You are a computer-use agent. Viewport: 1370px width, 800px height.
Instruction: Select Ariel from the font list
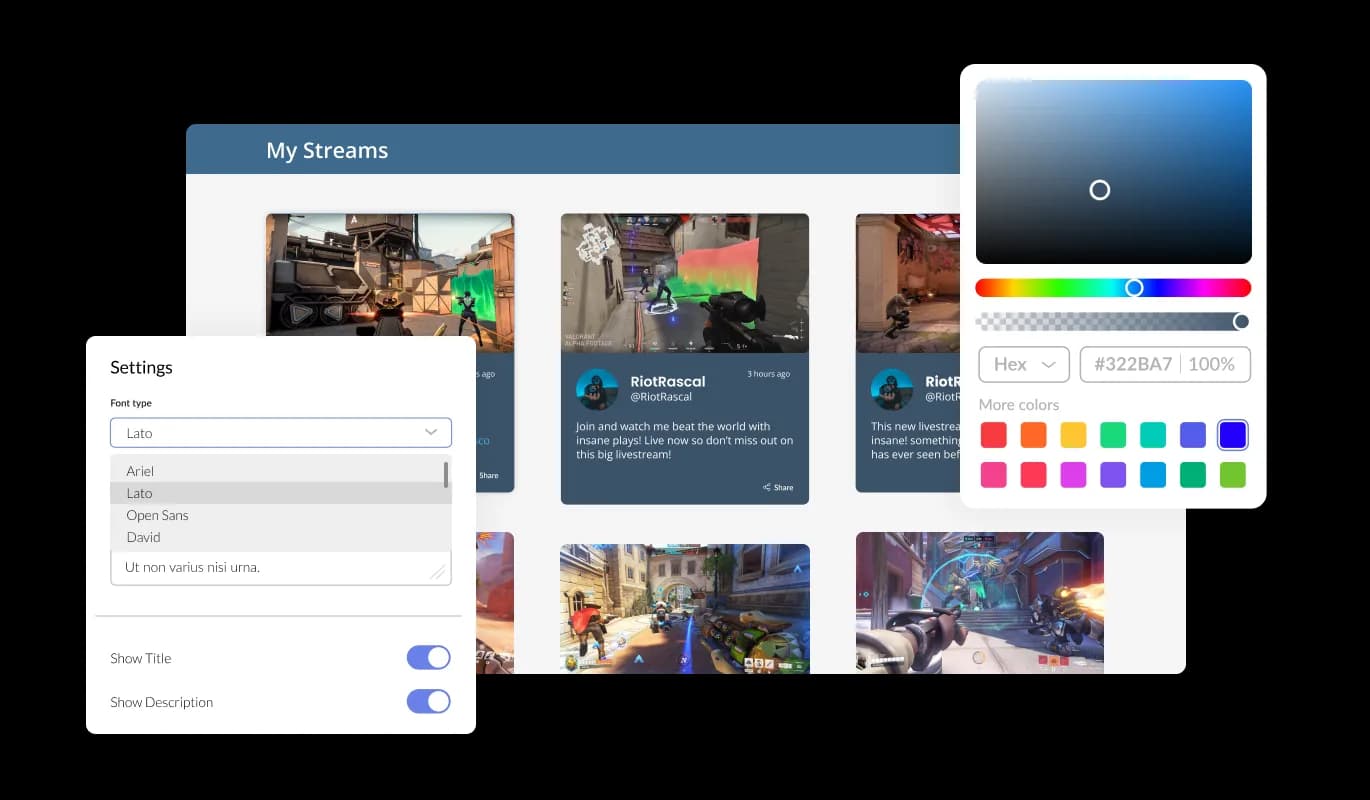pos(140,471)
